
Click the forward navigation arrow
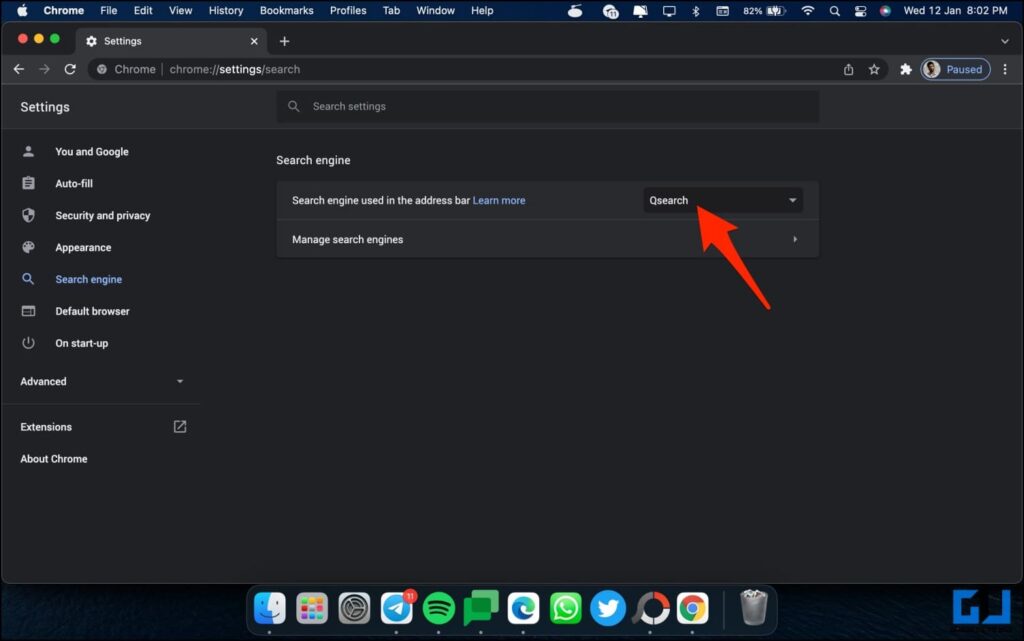[x=44, y=69]
